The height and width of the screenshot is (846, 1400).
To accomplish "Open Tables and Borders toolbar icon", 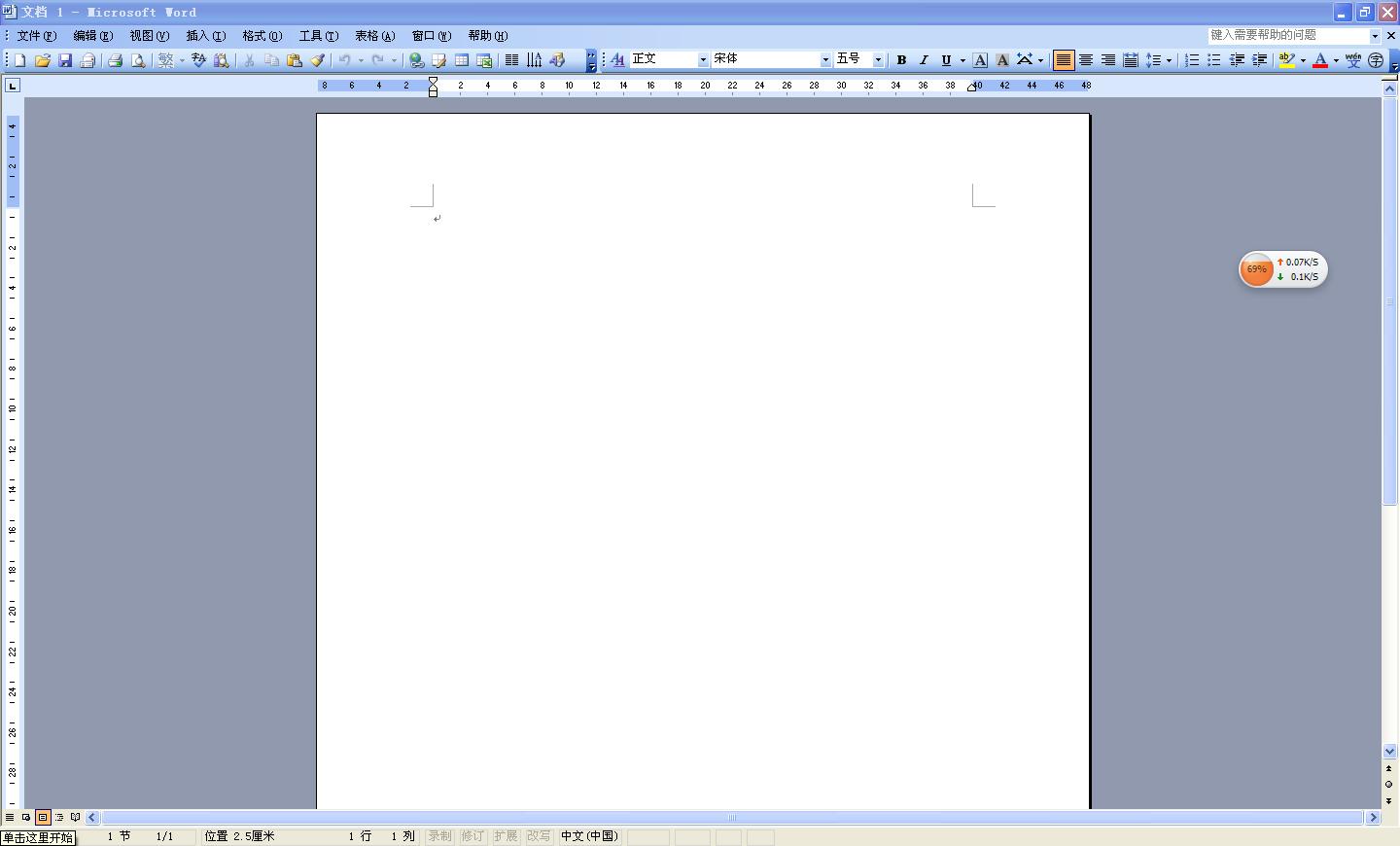I will [x=438, y=60].
